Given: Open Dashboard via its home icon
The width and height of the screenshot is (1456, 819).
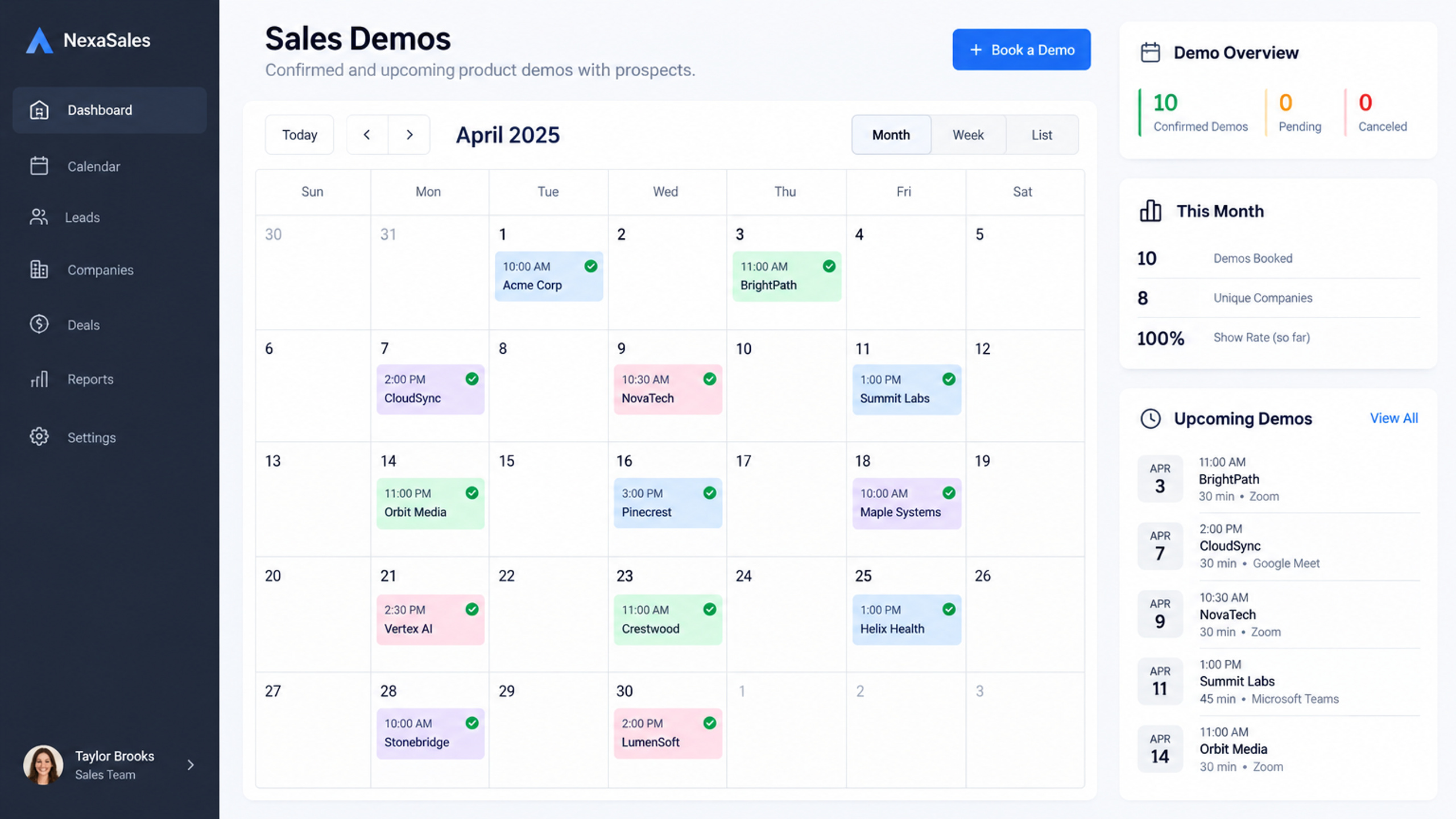Looking at the screenshot, I should tap(39, 110).
